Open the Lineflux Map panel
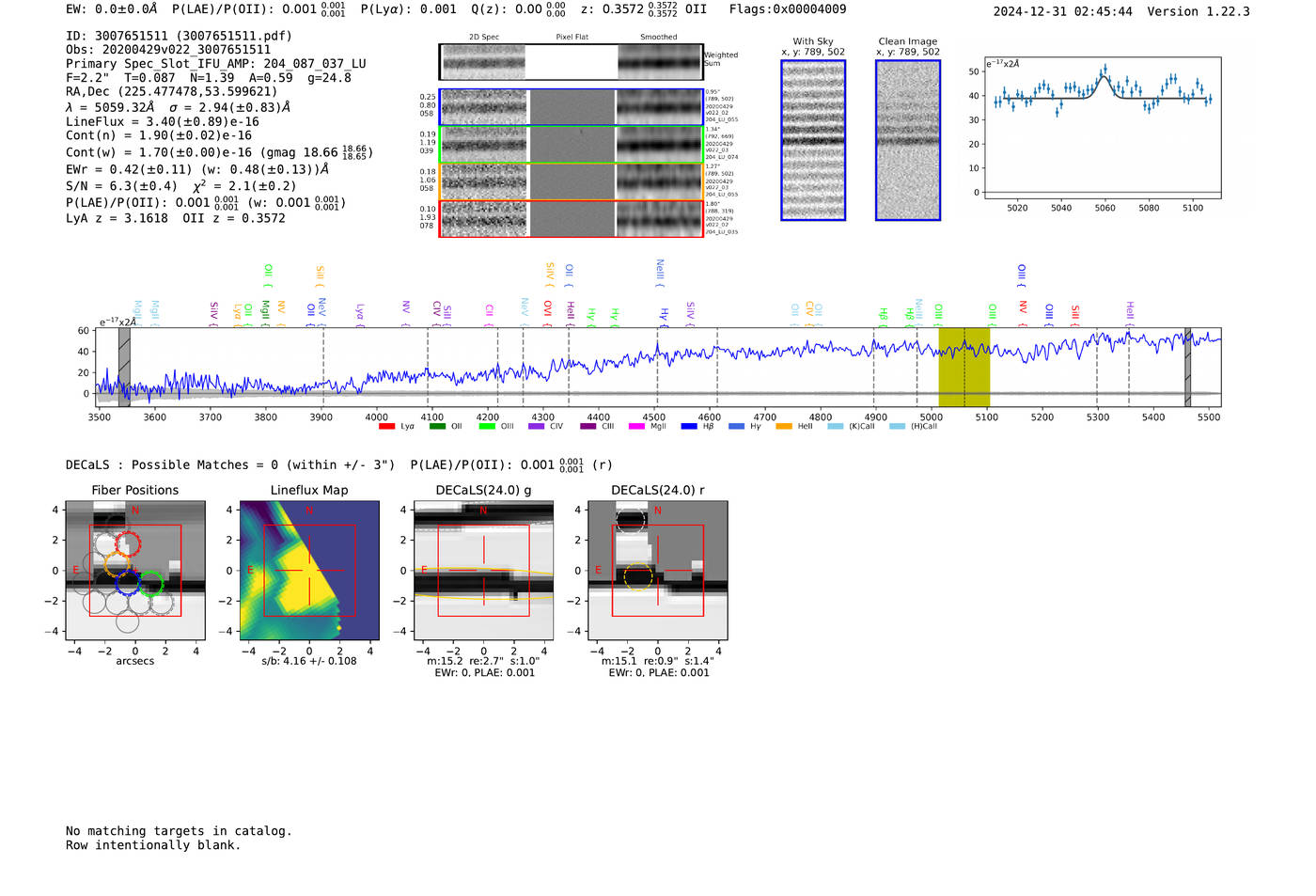The image size is (1316, 896). point(309,571)
